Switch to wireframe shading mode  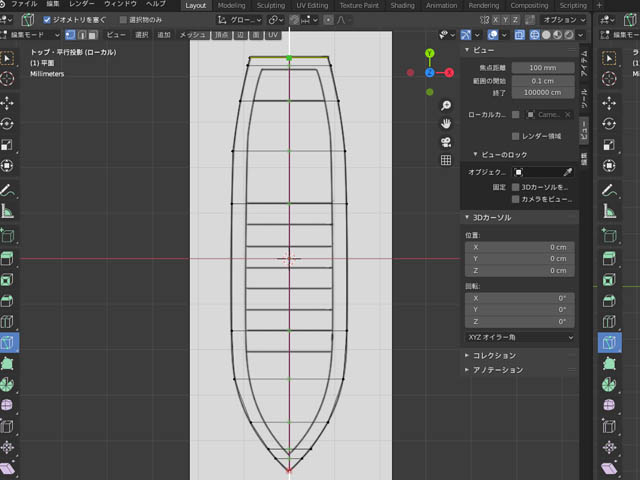coord(534,35)
